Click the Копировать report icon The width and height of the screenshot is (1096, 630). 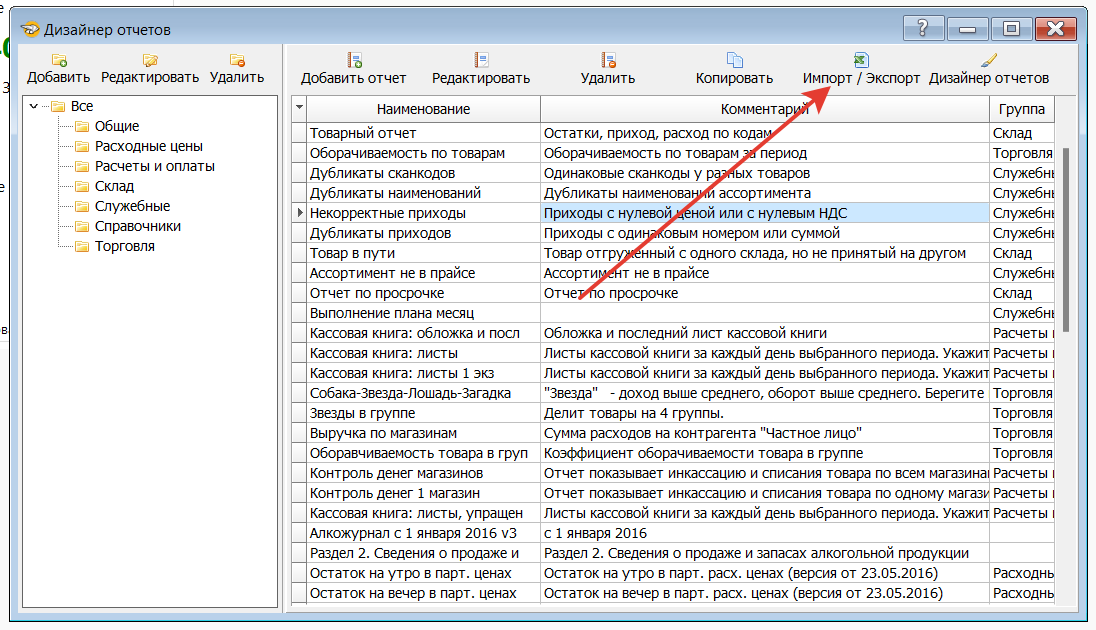pyautogui.click(x=734, y=61)
